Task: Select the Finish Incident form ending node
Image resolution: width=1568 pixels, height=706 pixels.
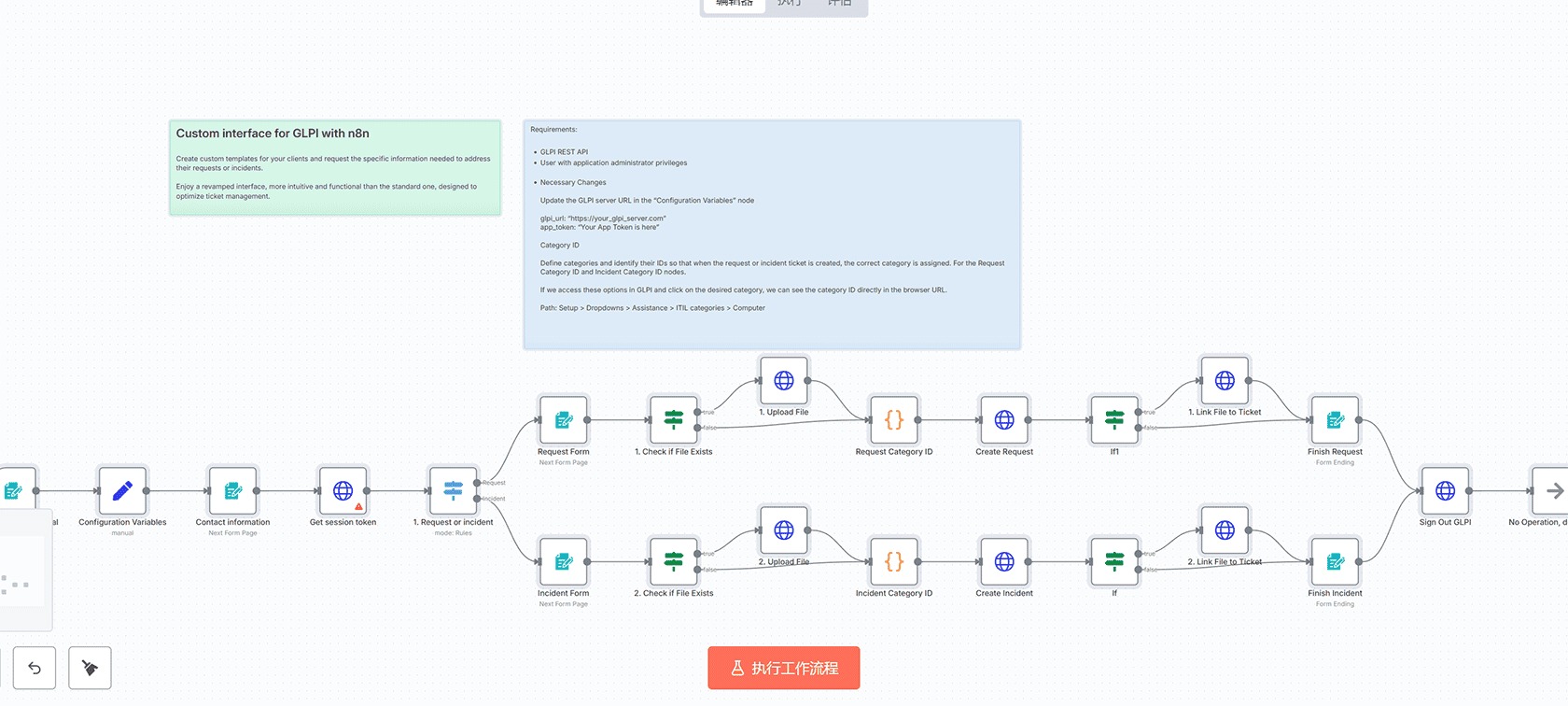Action: pyautogui.click(x=1335, y=561)
